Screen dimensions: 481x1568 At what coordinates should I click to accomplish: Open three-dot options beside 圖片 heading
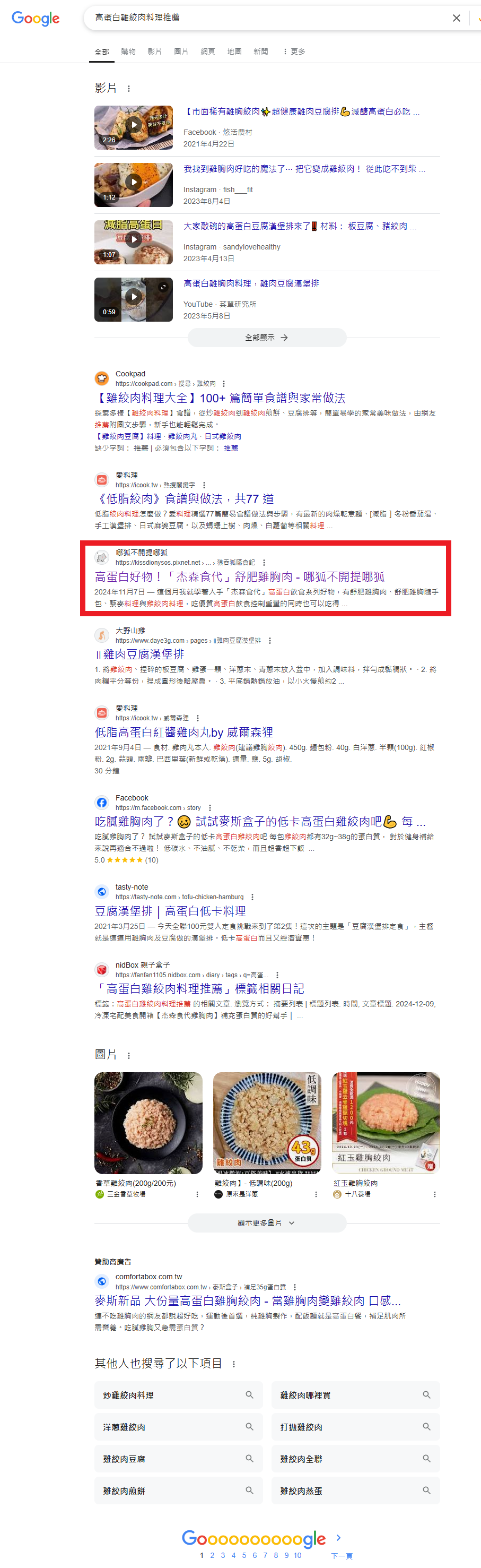coord(129,1055)
